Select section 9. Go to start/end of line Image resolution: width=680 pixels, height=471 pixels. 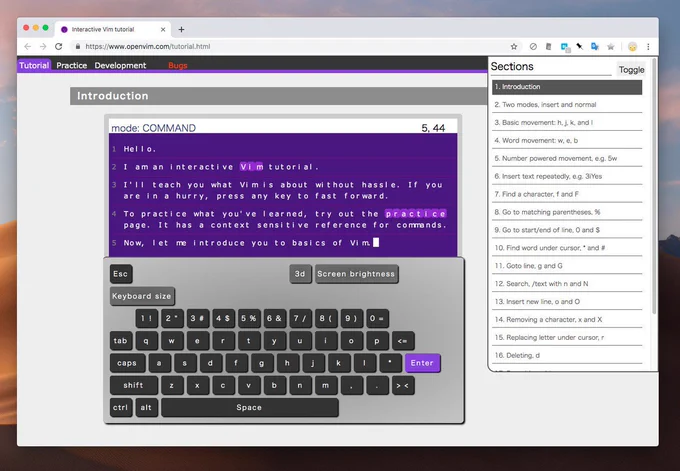pyautogui.click(x=567, y=230)
